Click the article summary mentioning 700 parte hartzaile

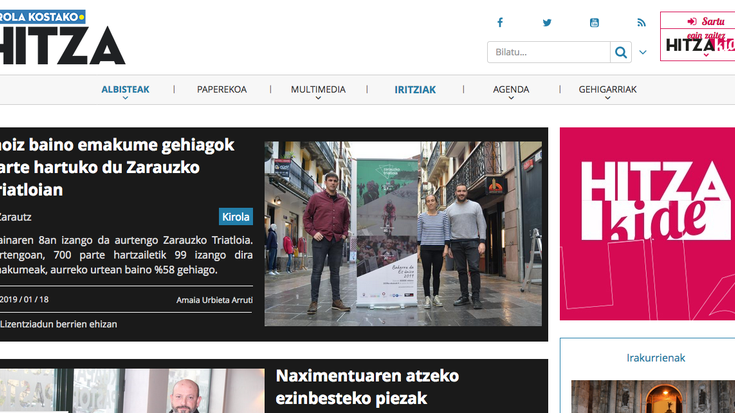(x=127, y=255)
